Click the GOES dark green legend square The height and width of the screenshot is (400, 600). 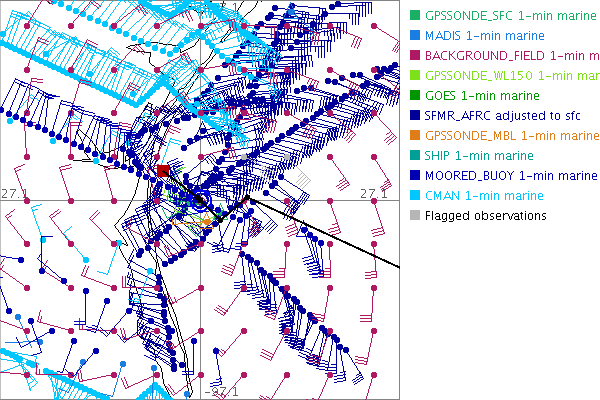[x=414, y=95]
